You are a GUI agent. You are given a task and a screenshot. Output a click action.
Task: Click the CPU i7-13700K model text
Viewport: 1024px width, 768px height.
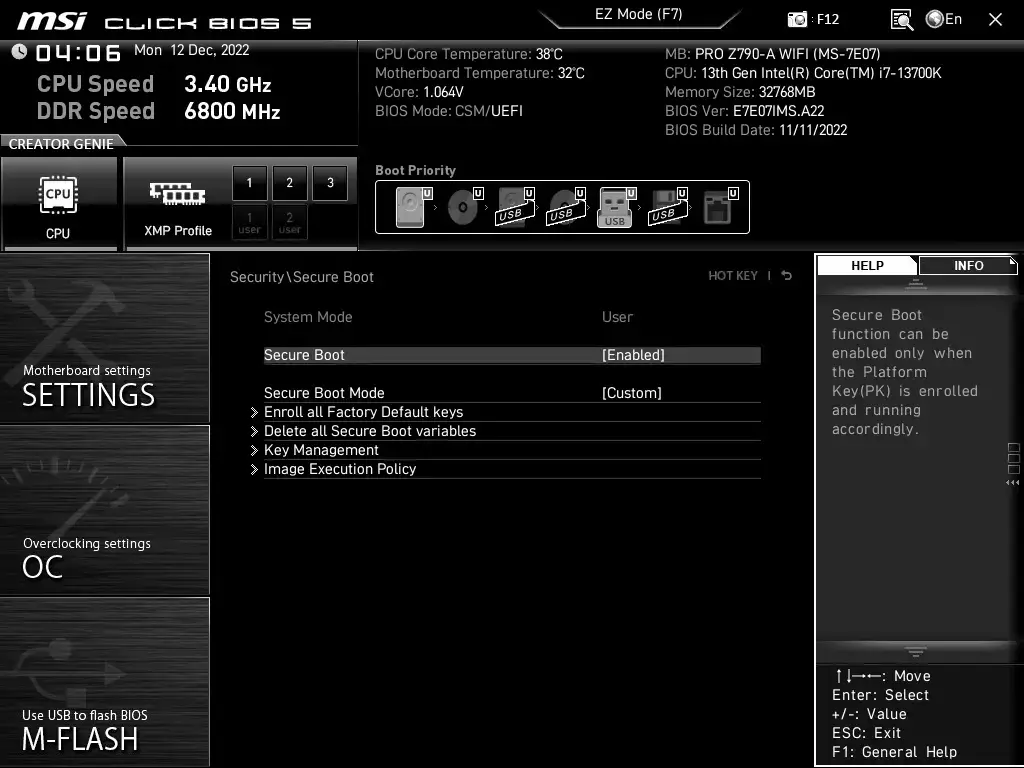(x=803, y=73)
